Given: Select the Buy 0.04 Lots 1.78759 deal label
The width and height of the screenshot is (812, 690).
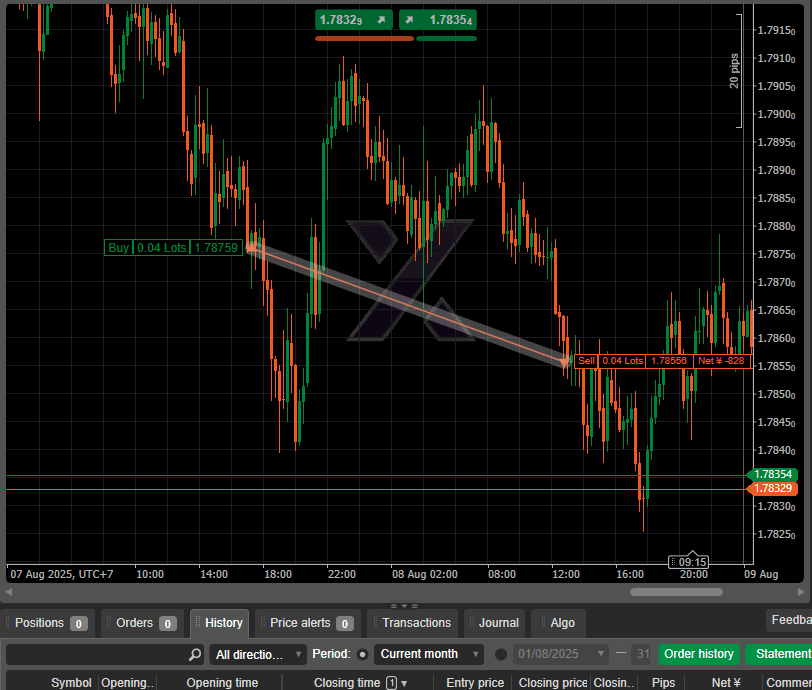Looking at the screenshot, I should [x=173, y=248].
